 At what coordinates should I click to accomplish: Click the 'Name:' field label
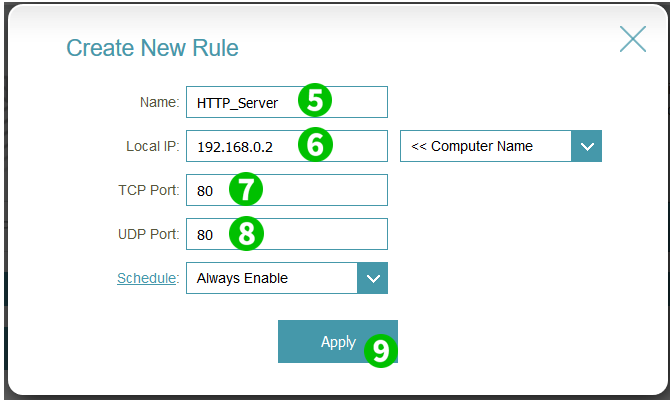pyautogui.click(x=158, y=102)
